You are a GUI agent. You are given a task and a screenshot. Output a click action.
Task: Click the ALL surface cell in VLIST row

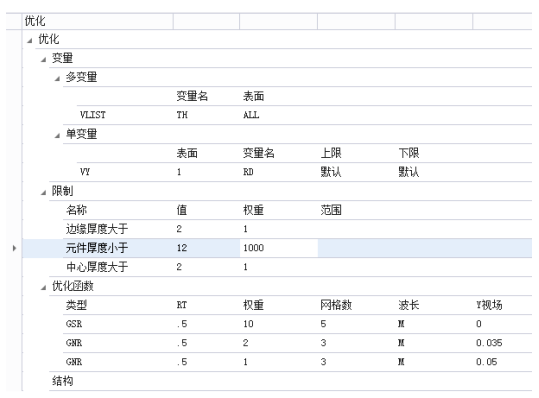[x=251, y=115]
